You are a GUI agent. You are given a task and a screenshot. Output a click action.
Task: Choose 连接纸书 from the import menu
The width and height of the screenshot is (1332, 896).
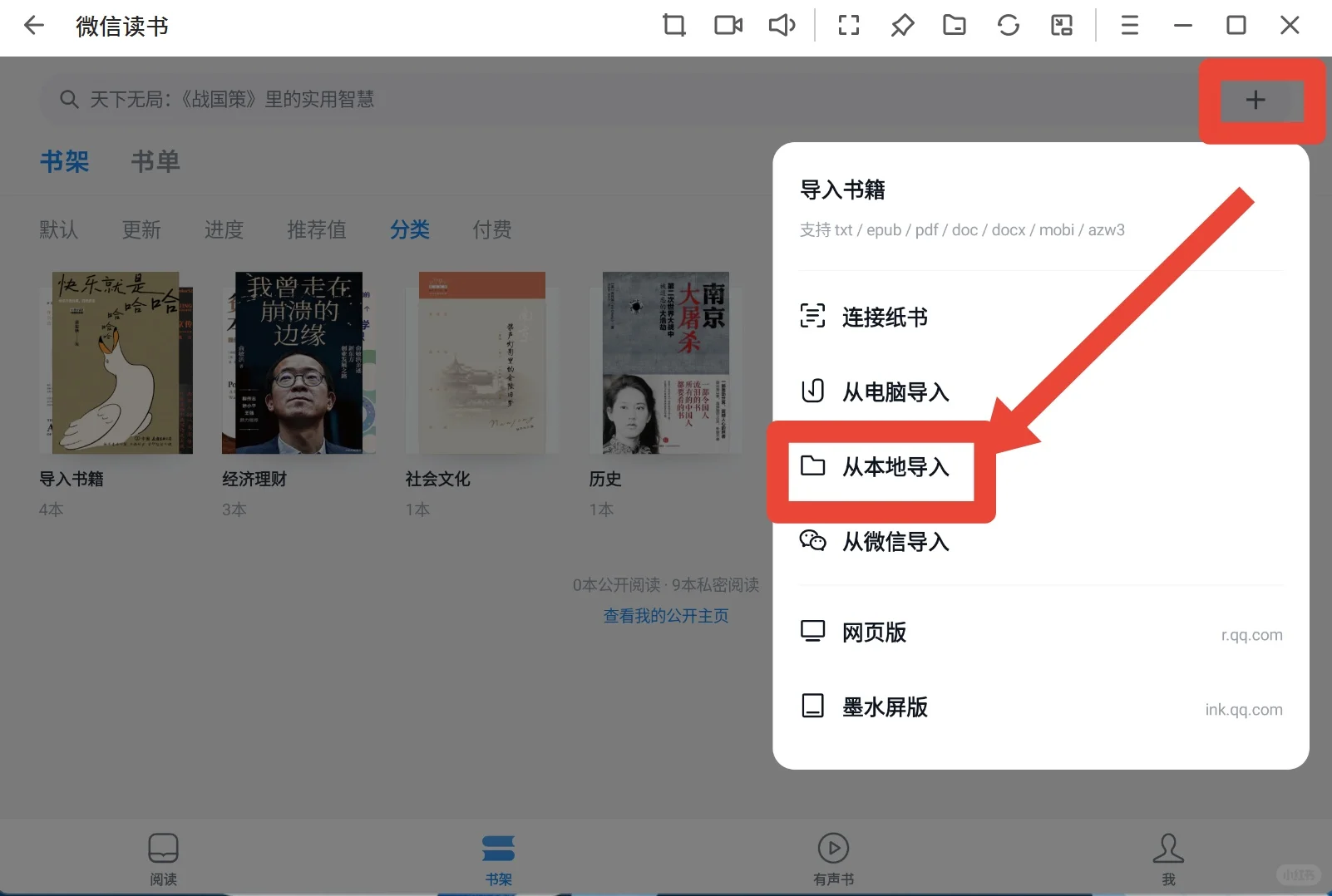click(x=1041, y=317)
